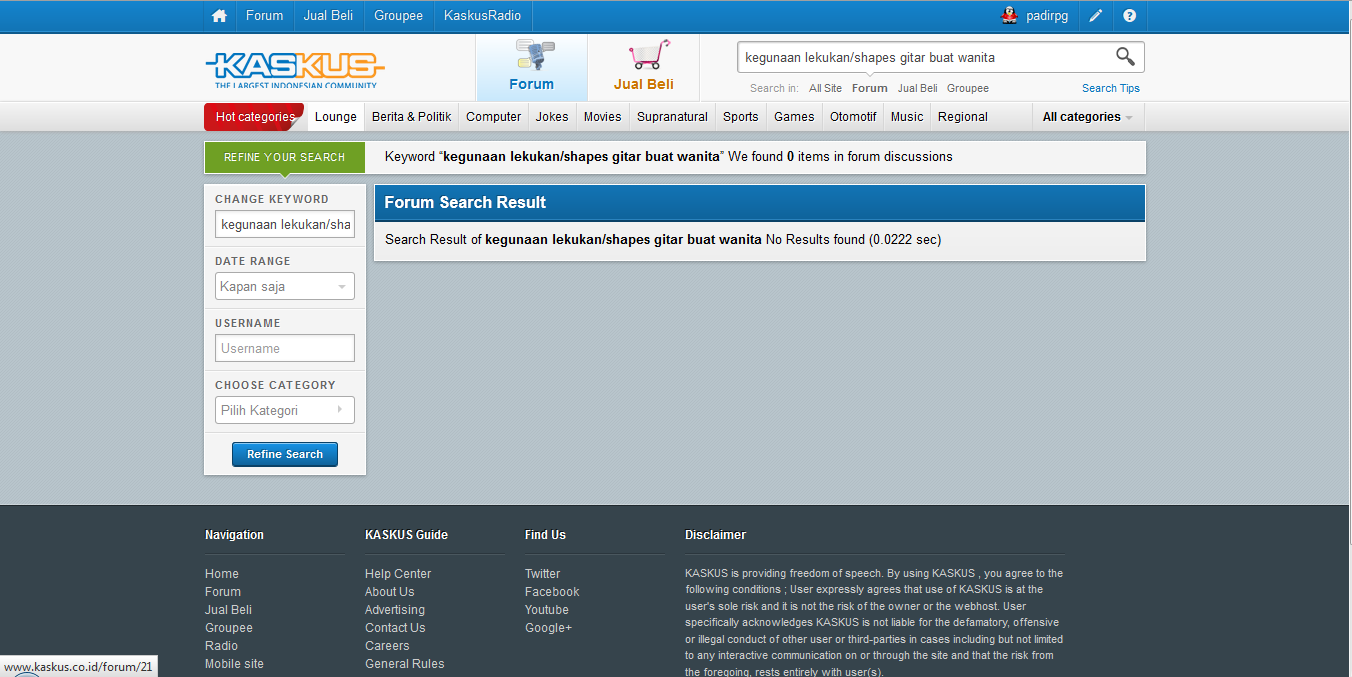Open Groupee in the top bar
1352x677 pixels.
[398, 16]
